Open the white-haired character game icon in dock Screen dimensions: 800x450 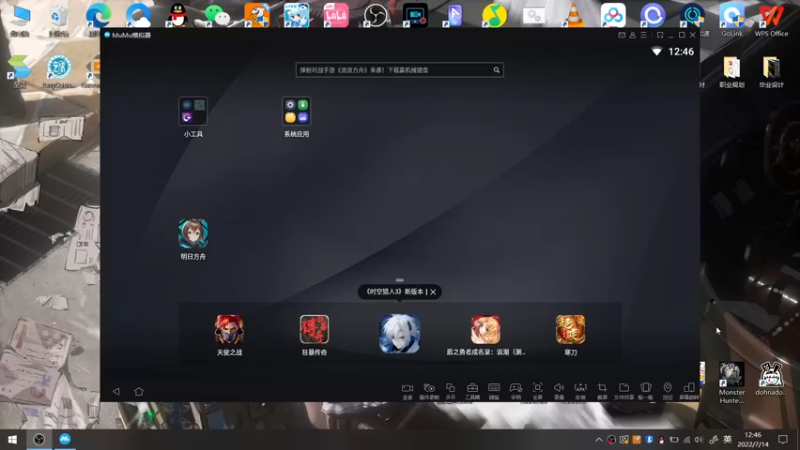pyautogui.click(x=399, y=333)
